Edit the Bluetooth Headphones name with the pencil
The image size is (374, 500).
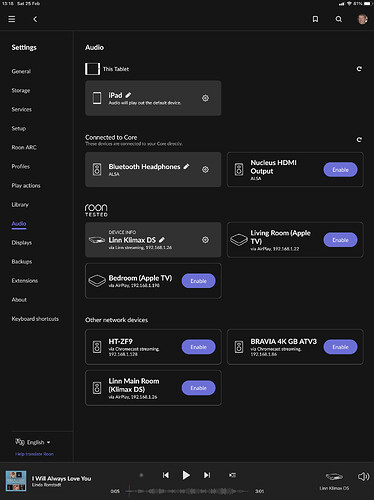pyautogui.click(x=186, y=166)
